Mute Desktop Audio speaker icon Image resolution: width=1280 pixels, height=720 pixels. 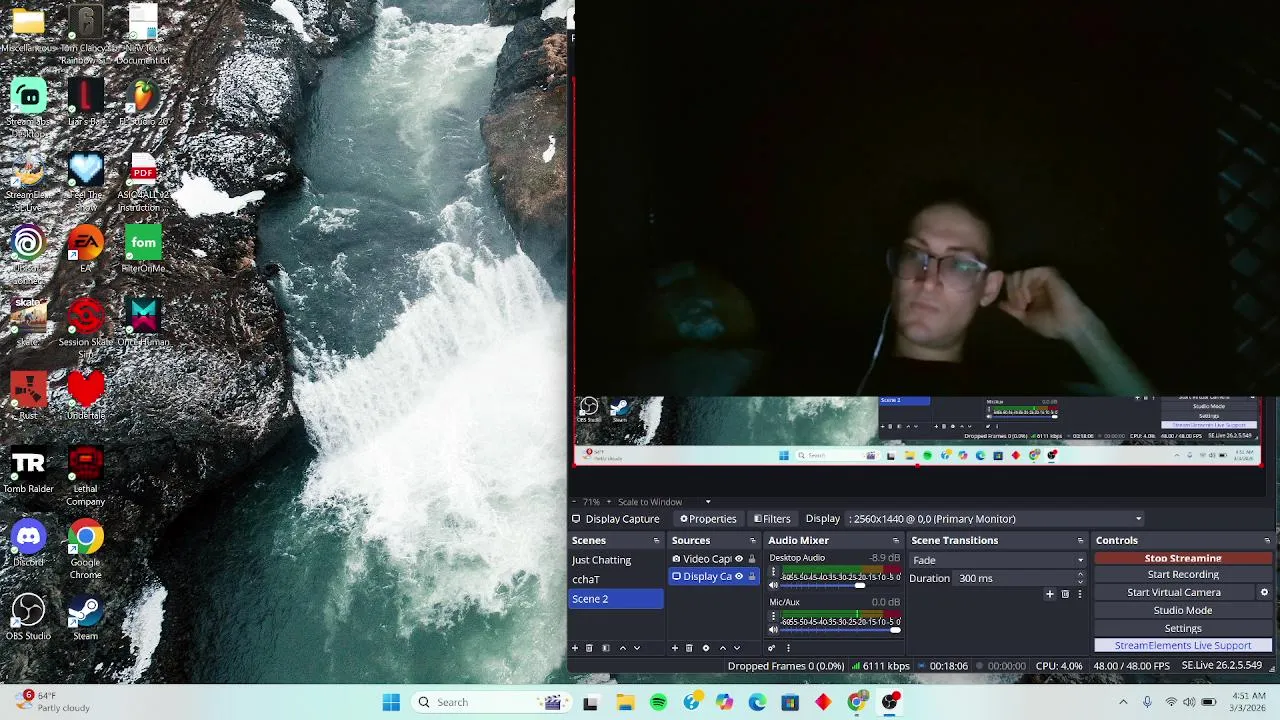[773, 585]
